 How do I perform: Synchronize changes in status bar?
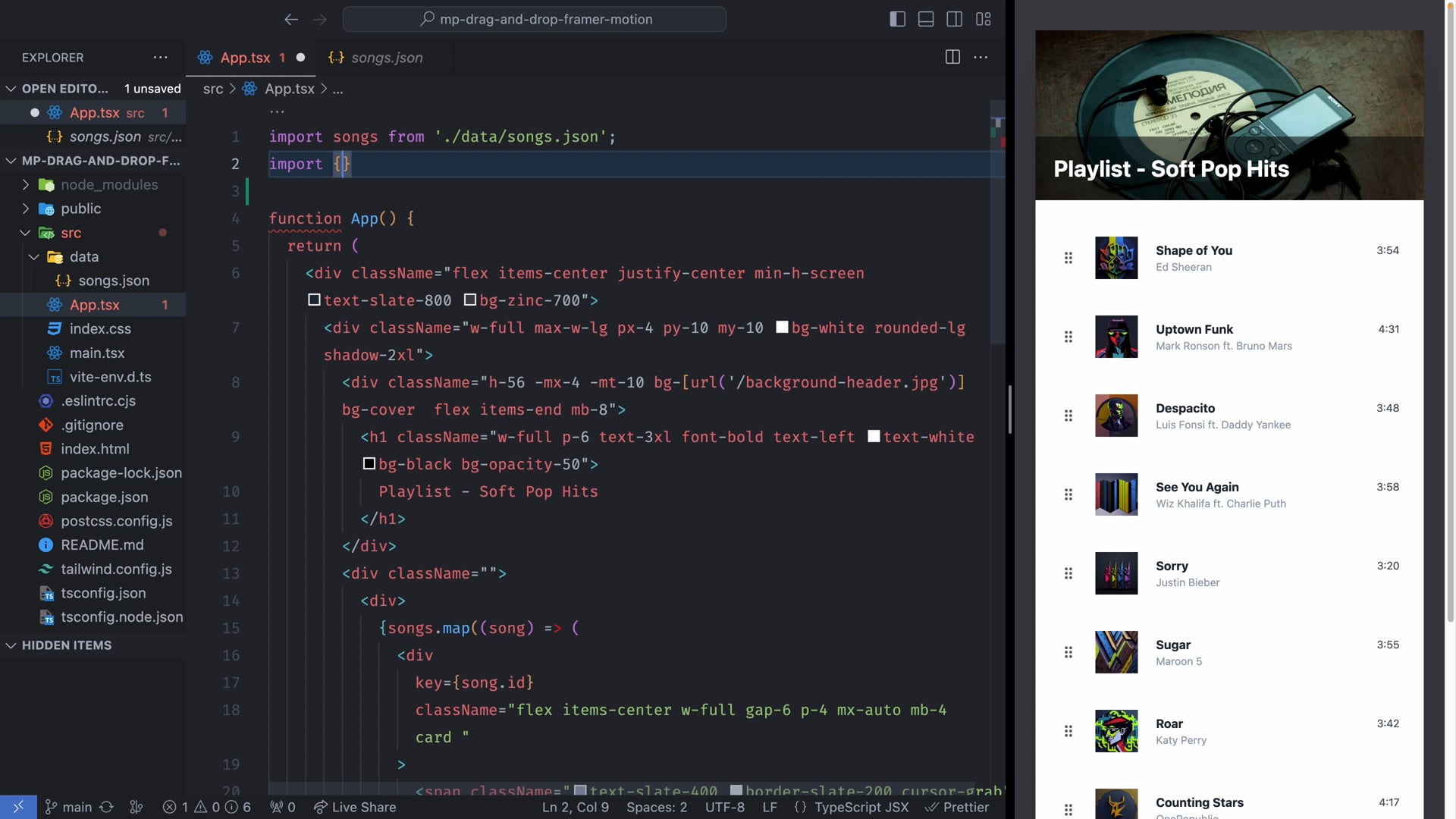(107, 807)
